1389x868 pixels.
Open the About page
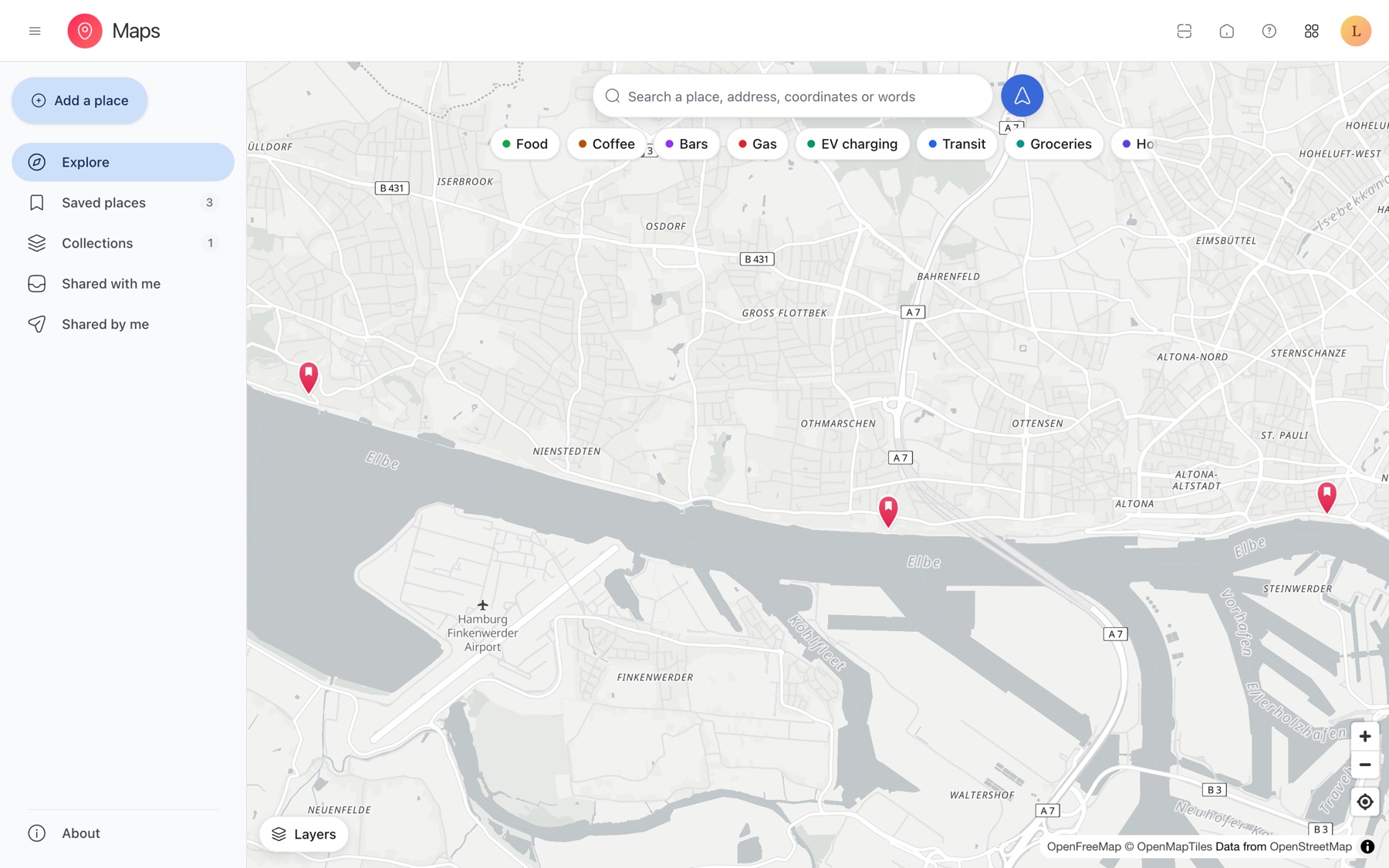click(x=123, y=833)
